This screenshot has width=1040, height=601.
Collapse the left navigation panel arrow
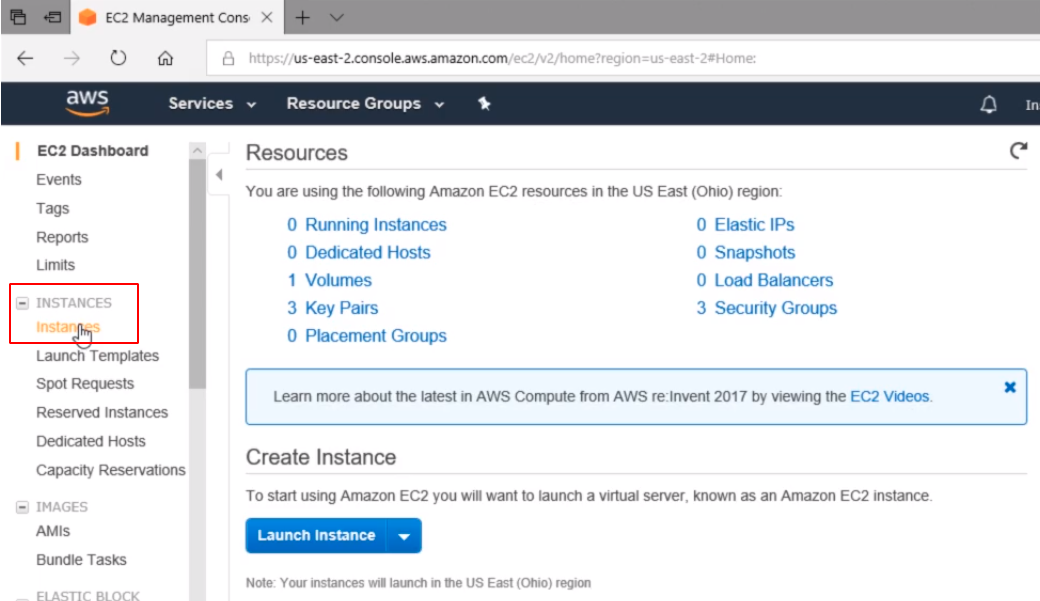[219, 176]
